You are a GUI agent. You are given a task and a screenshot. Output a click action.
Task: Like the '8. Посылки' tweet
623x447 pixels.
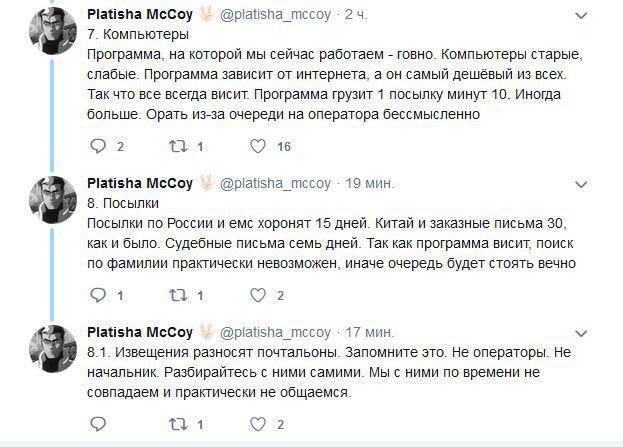(258, 295)
